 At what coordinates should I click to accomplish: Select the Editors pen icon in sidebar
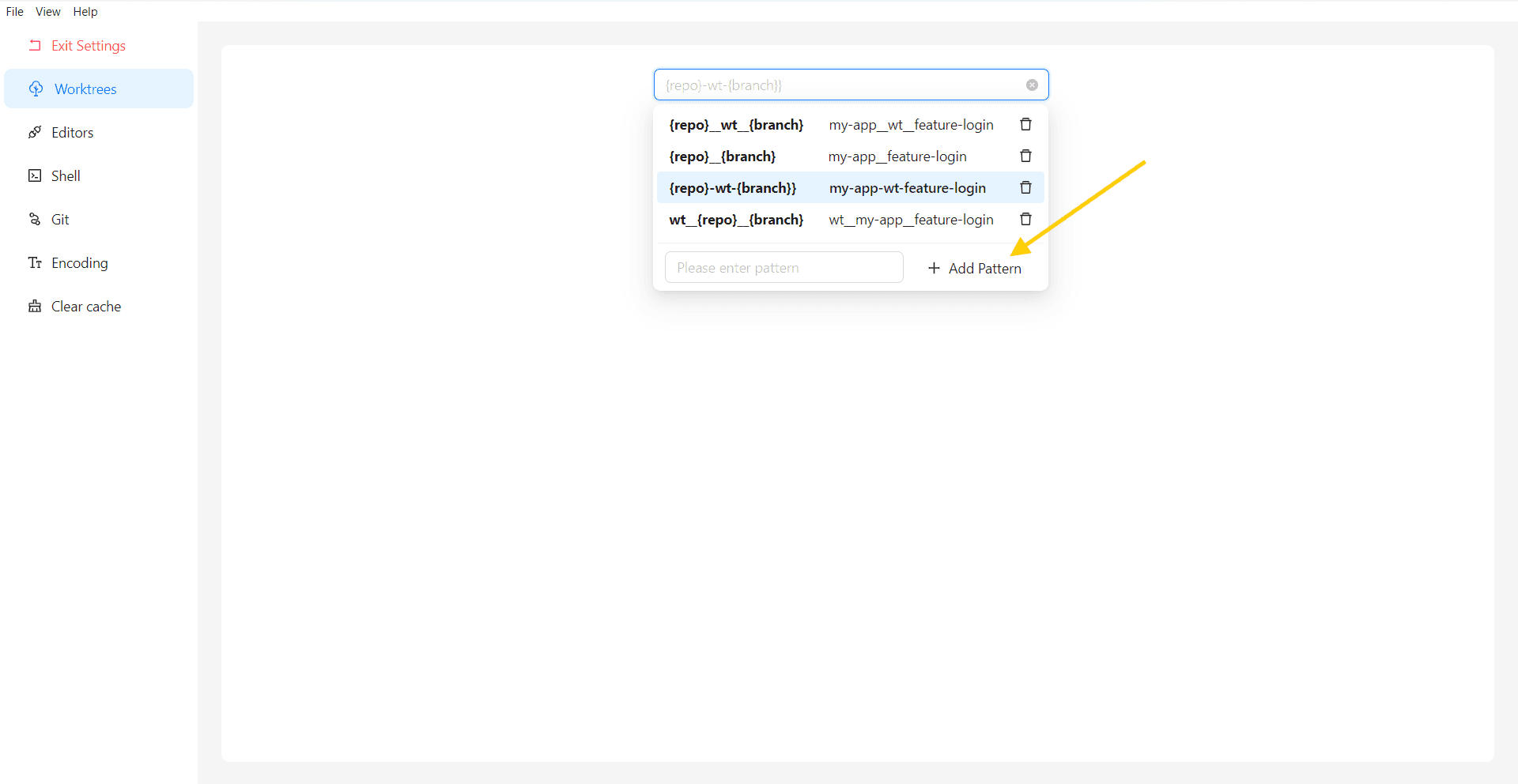(x=35, y=132)
